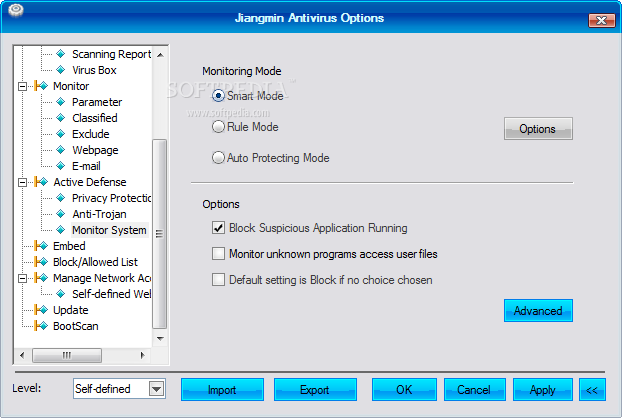This screenshot has height=418, width=622.
Task: Click the horizontal scroll left arrow
Action: 22,355
